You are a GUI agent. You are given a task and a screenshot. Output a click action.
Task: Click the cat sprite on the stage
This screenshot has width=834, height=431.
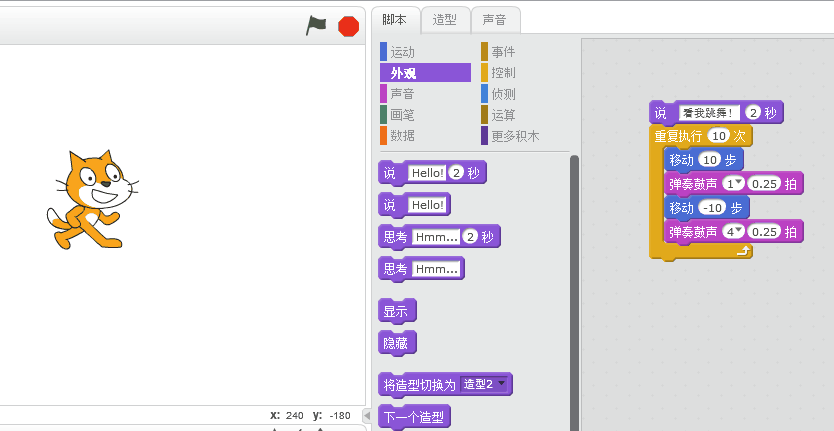[92, 200]
